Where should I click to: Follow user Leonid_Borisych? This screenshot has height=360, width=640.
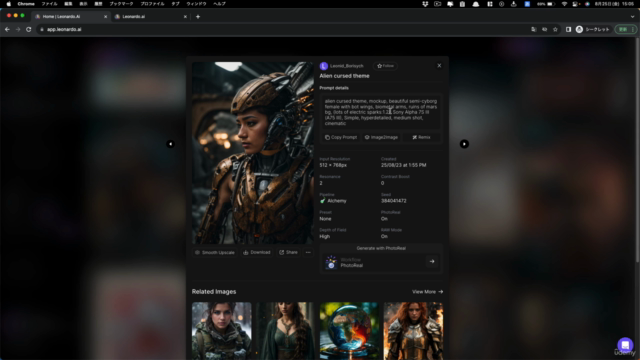click(x=385, y=66)
